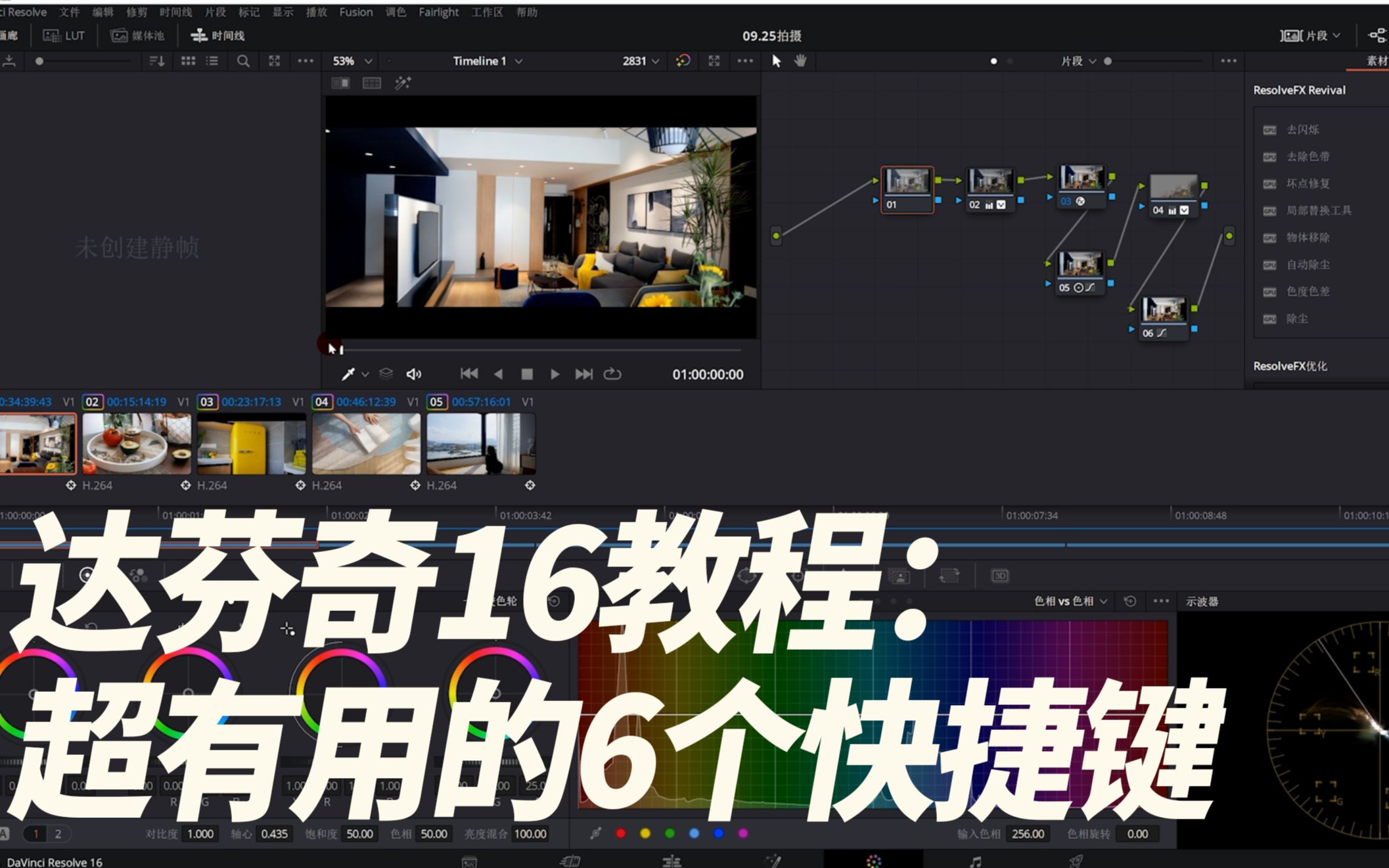This screenshot has width=1389, height=868.
Task: Switch gallery to list view
Action: [x=212, y=61]
